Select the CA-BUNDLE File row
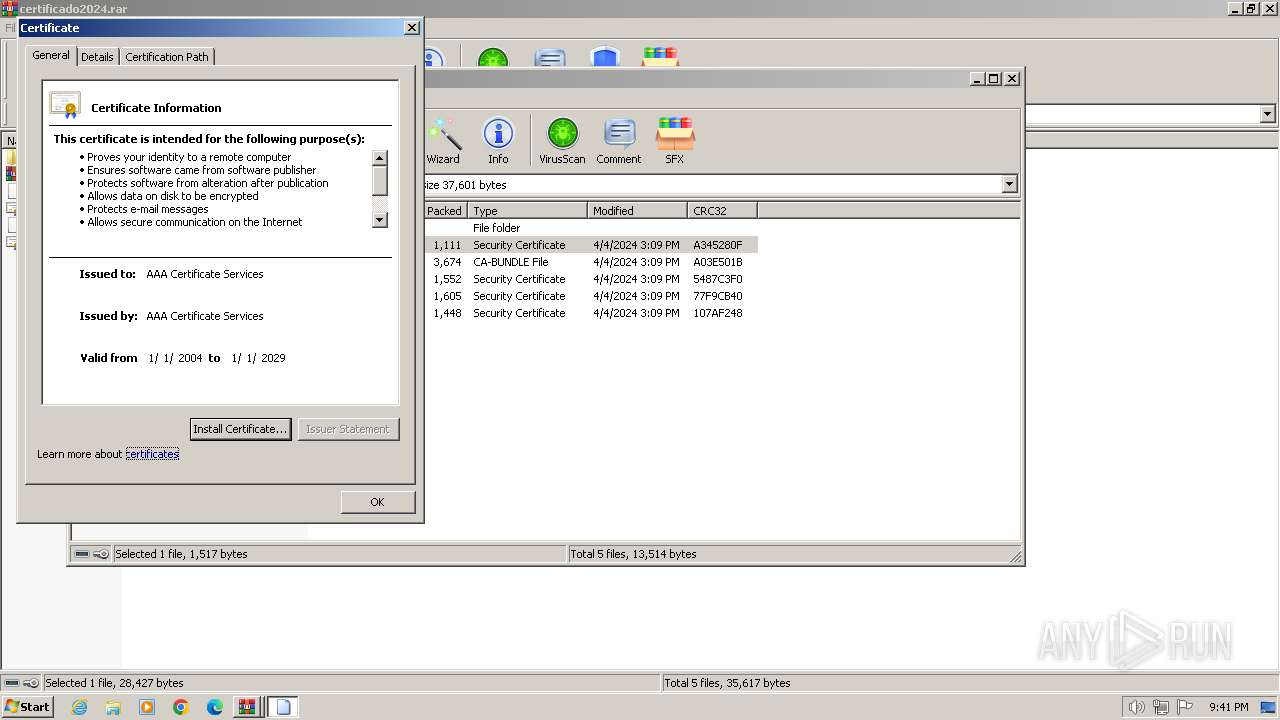Image resolution: width=1280 pixels, height=720 pixels. pos(590,262)
